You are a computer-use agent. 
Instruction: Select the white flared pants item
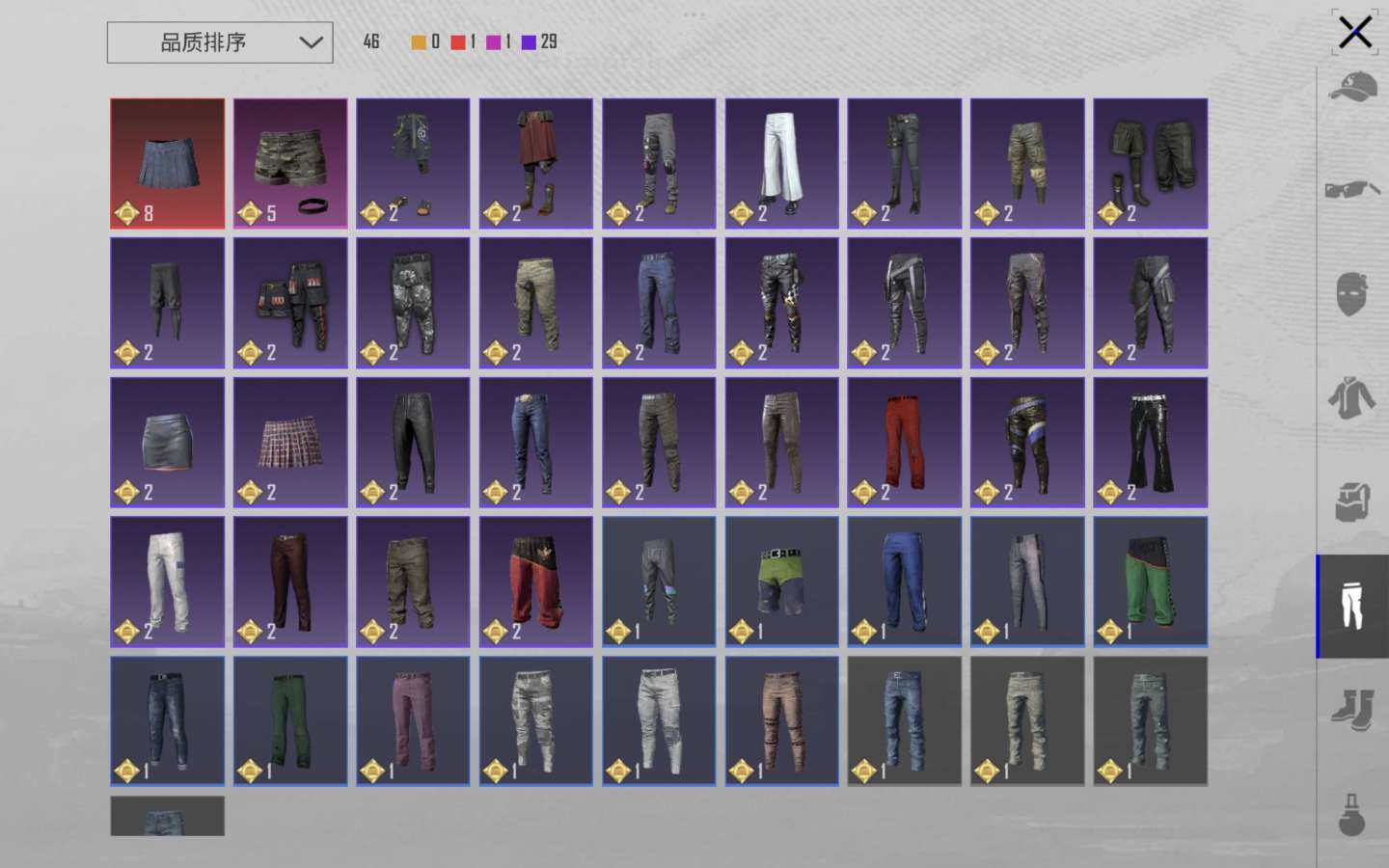tap(781, 163)
